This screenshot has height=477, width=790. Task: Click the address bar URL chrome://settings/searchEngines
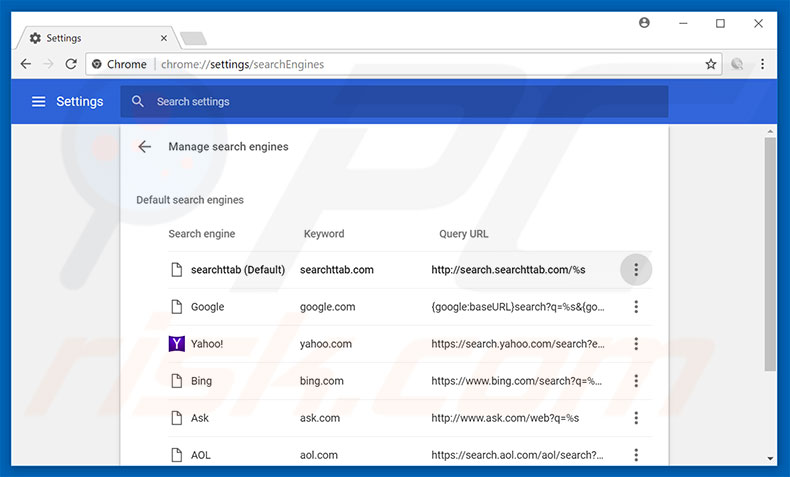coord(242,64)
